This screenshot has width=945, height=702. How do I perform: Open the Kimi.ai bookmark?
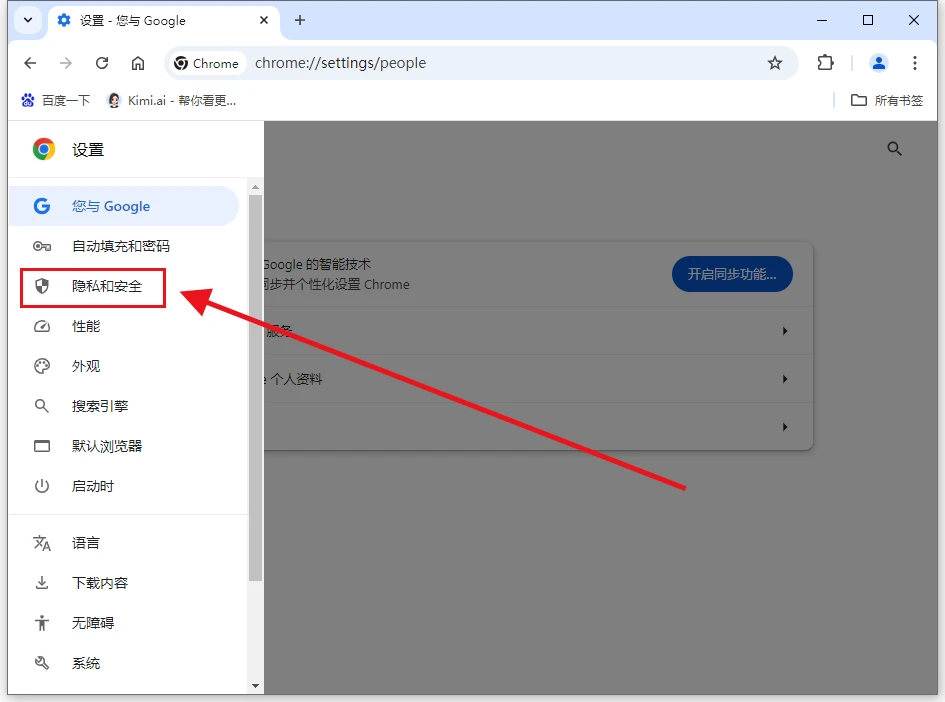pyautogui.click(x=171, y=101)
